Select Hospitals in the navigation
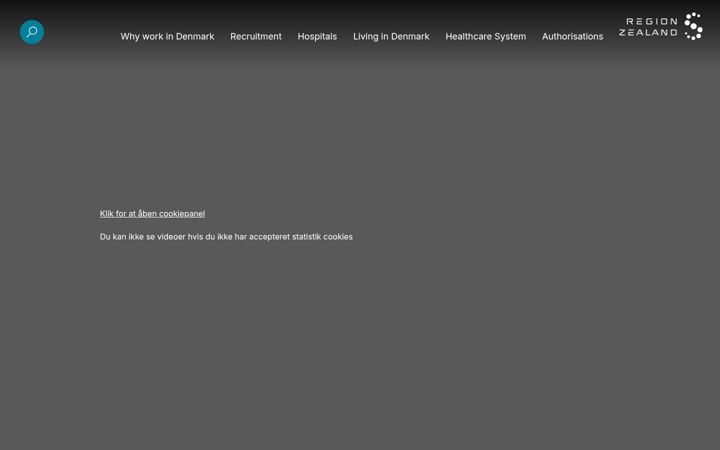 coord(317,37)
